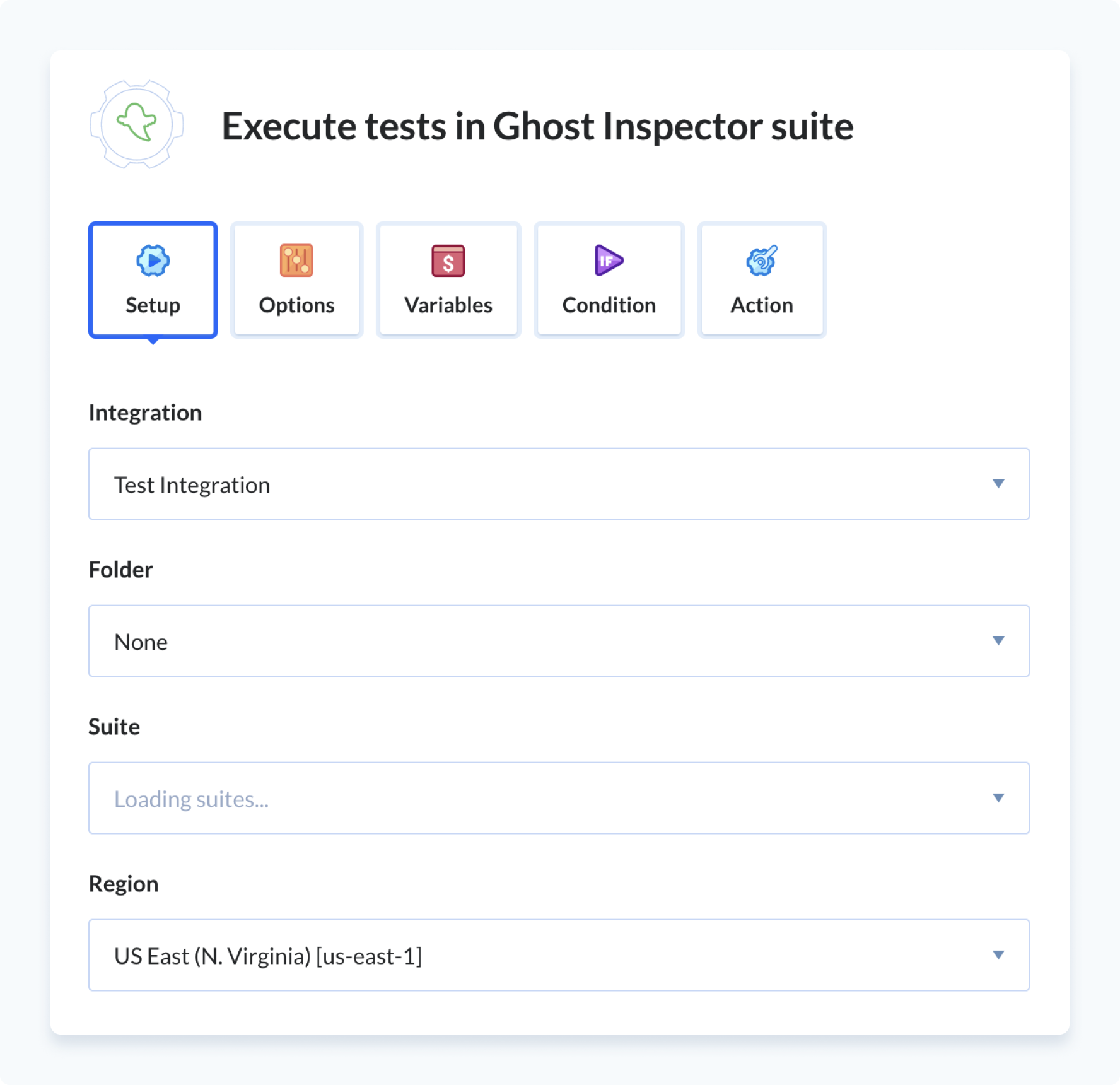Image resolution: width=1120 pixels, height=1085 pixels.
Task: Open the Condition tab
Action: pyautogui.click(x=608, y=279)
